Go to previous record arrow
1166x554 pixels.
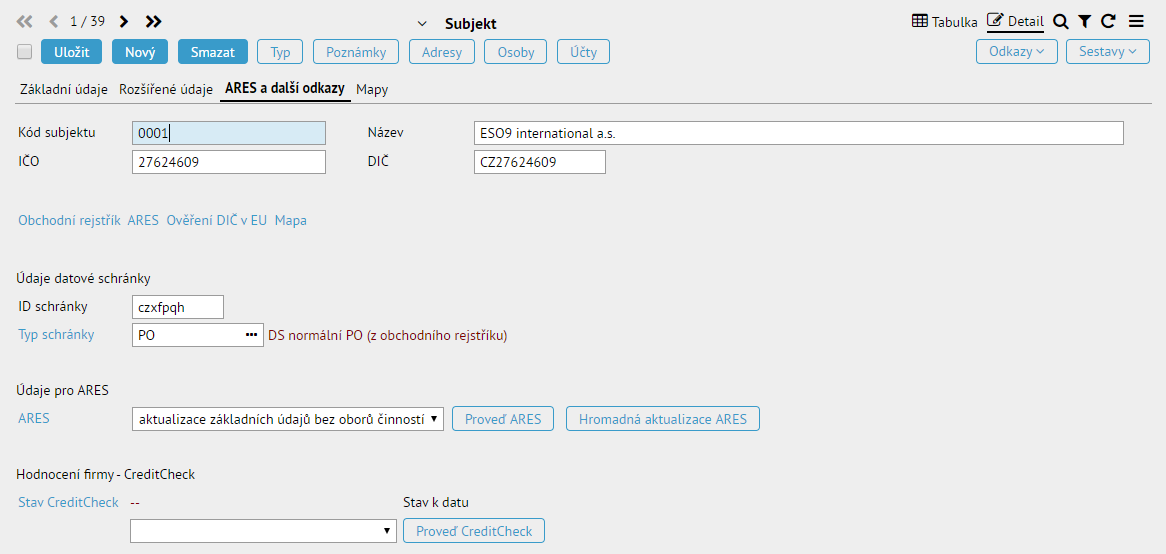click(54, 22)
